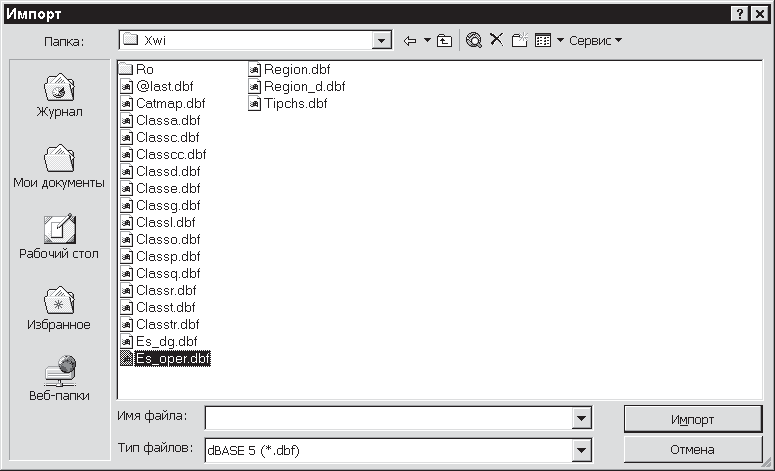Click the Delete (X) toolbar icon
775x471 pixels.
click(496, 41)
